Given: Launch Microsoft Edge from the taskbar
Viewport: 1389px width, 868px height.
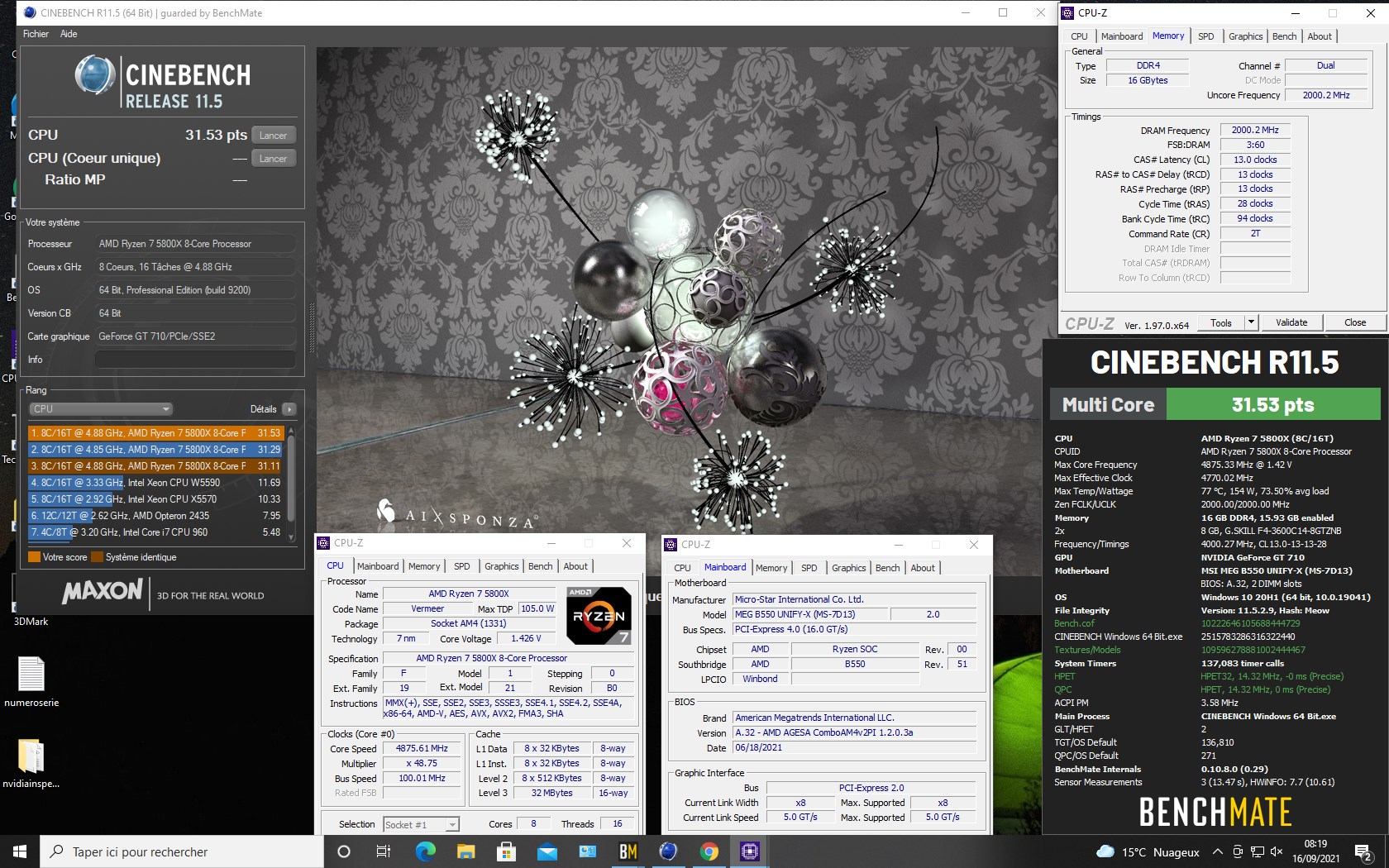Looking at the screenshot, I should (x=425, y=851).
